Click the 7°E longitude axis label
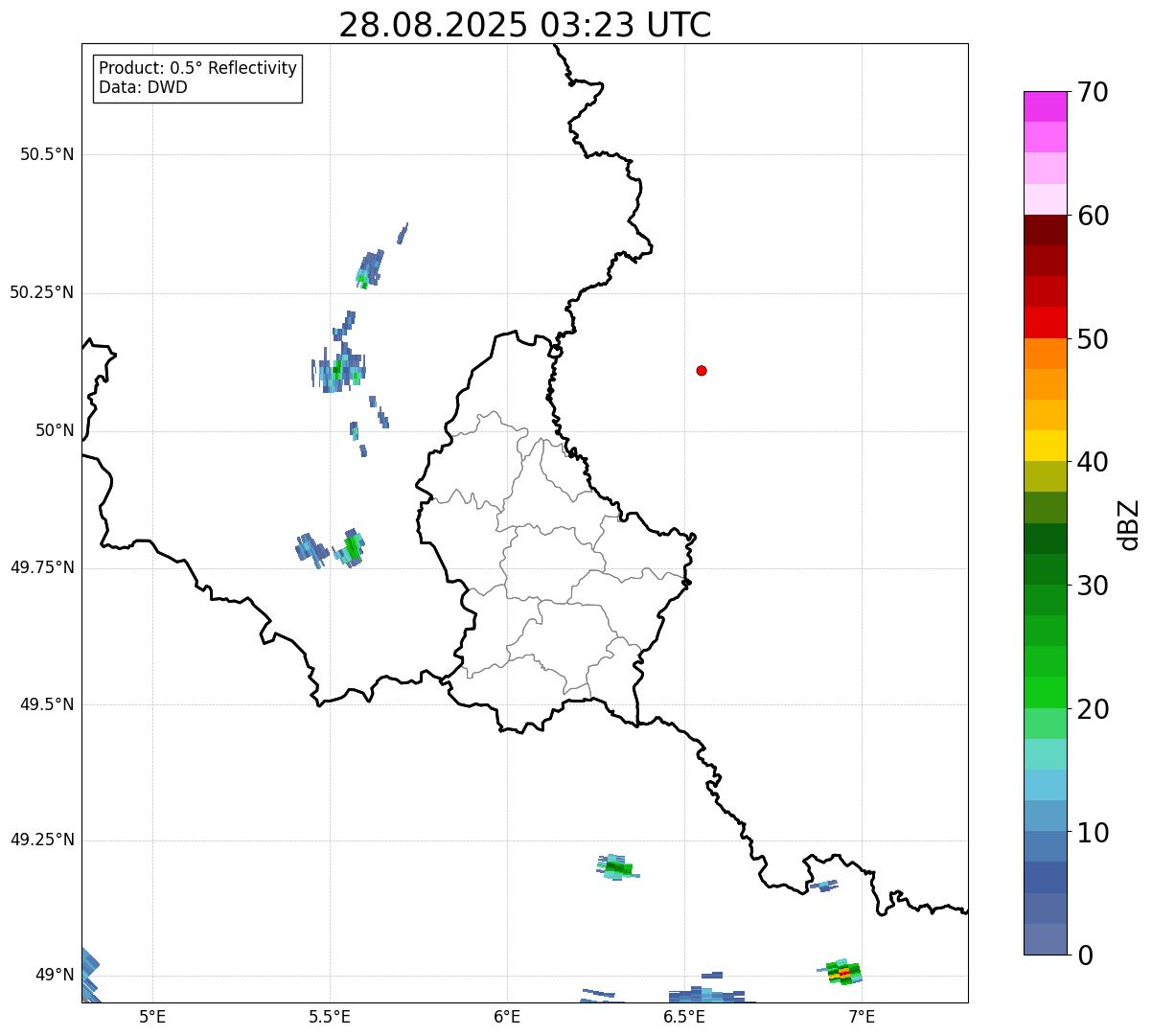Image resolution: width=1152 pixels, height=1036 pixels. (x=862, y=1016)
